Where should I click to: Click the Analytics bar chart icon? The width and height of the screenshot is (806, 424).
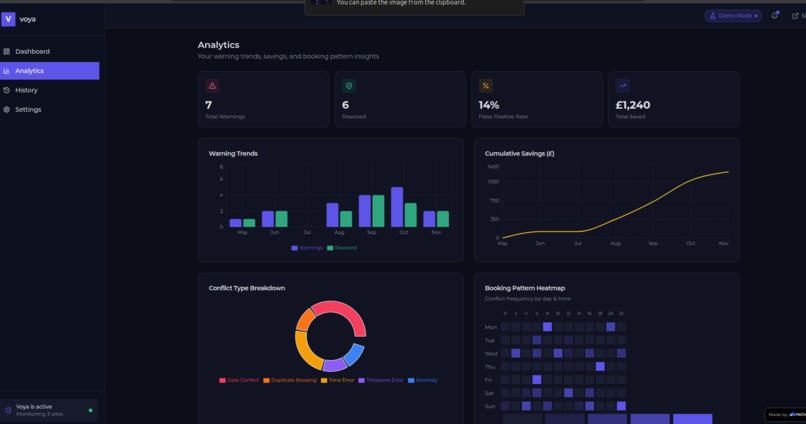[x=7, y=71]
